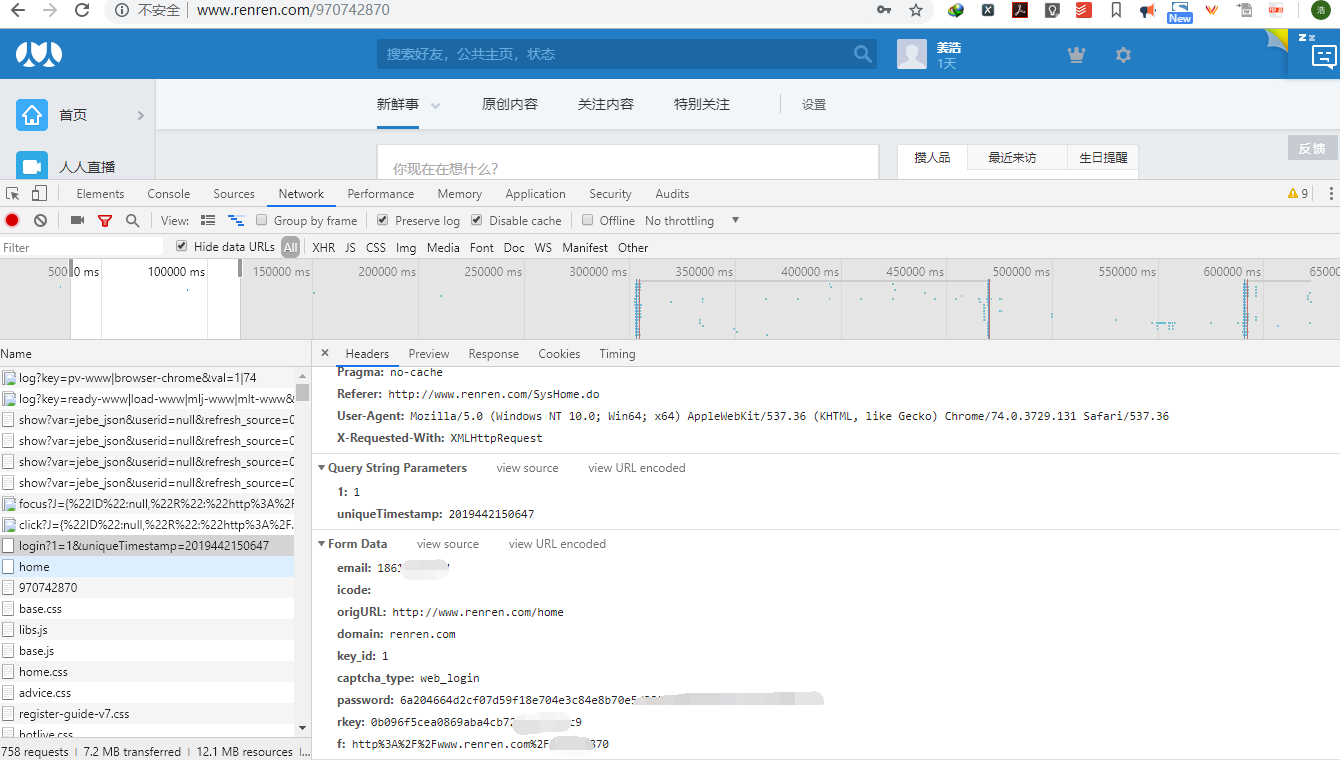
Task: Clear the network log
Action: (x=40, y=220)
